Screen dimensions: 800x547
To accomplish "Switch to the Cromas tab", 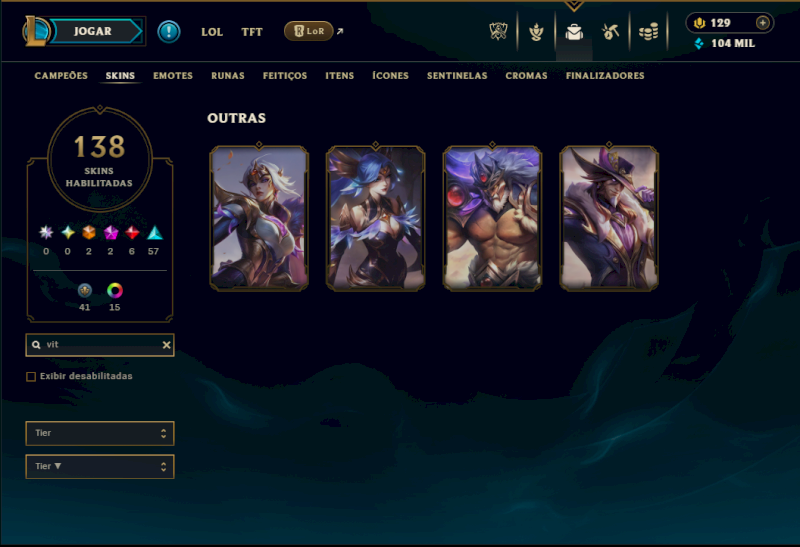I will [527, 76].
